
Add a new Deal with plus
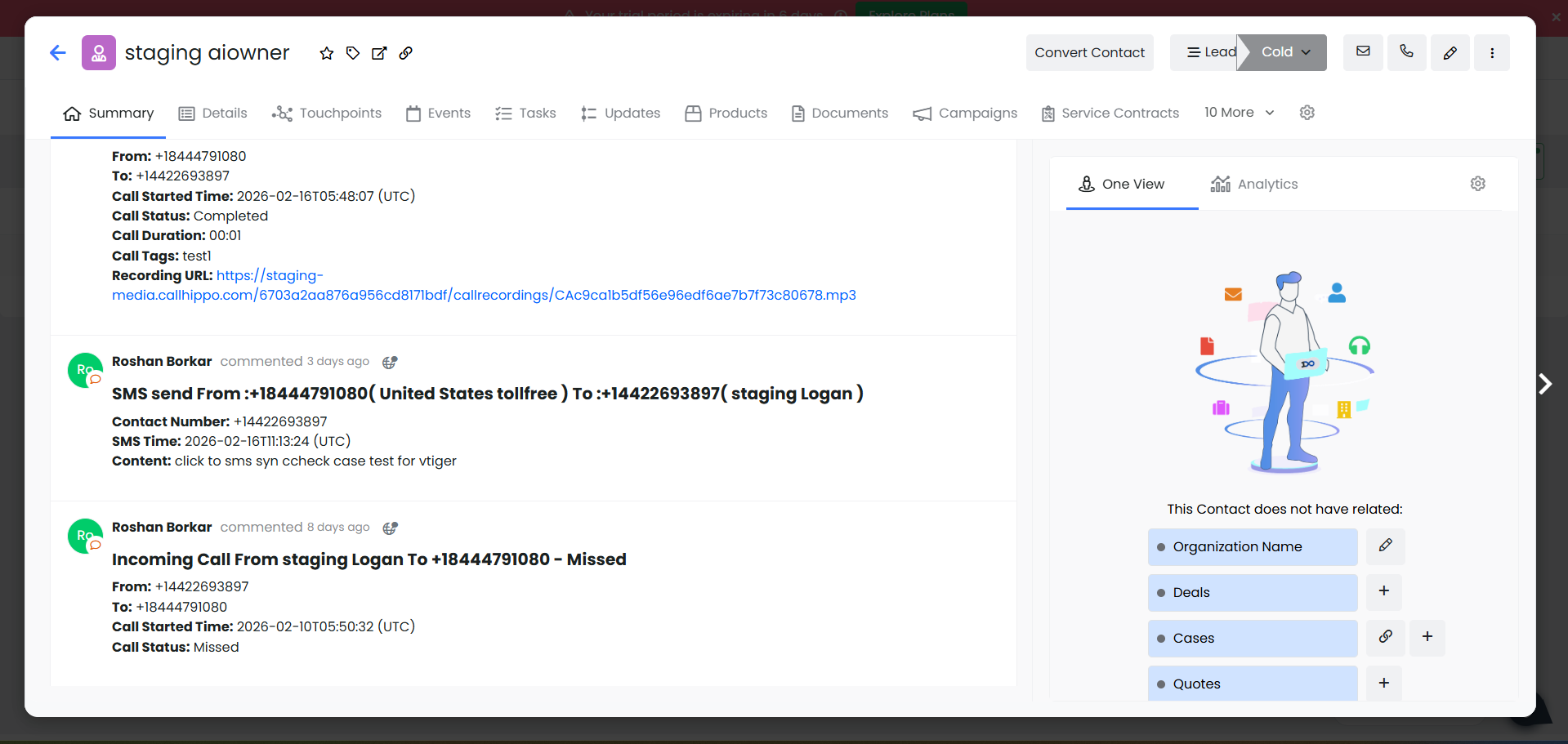[x=1384, y=591]
